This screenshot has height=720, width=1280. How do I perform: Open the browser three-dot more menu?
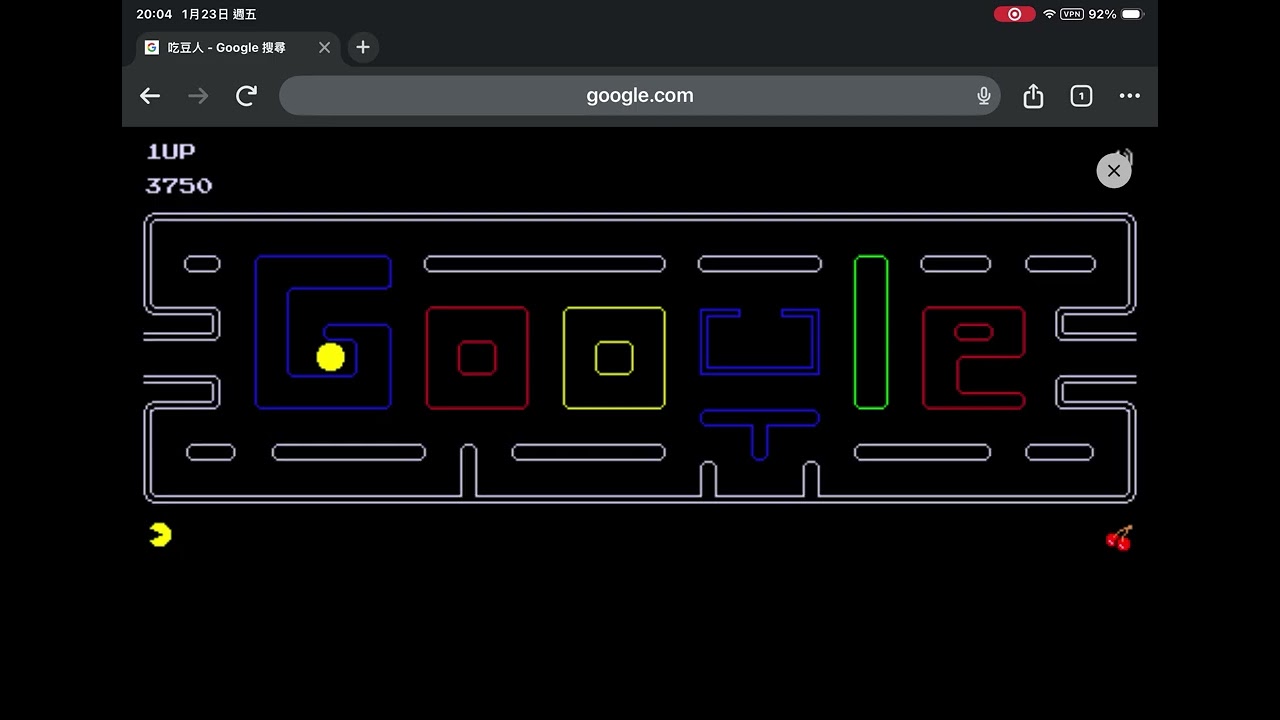point(1130,96)
